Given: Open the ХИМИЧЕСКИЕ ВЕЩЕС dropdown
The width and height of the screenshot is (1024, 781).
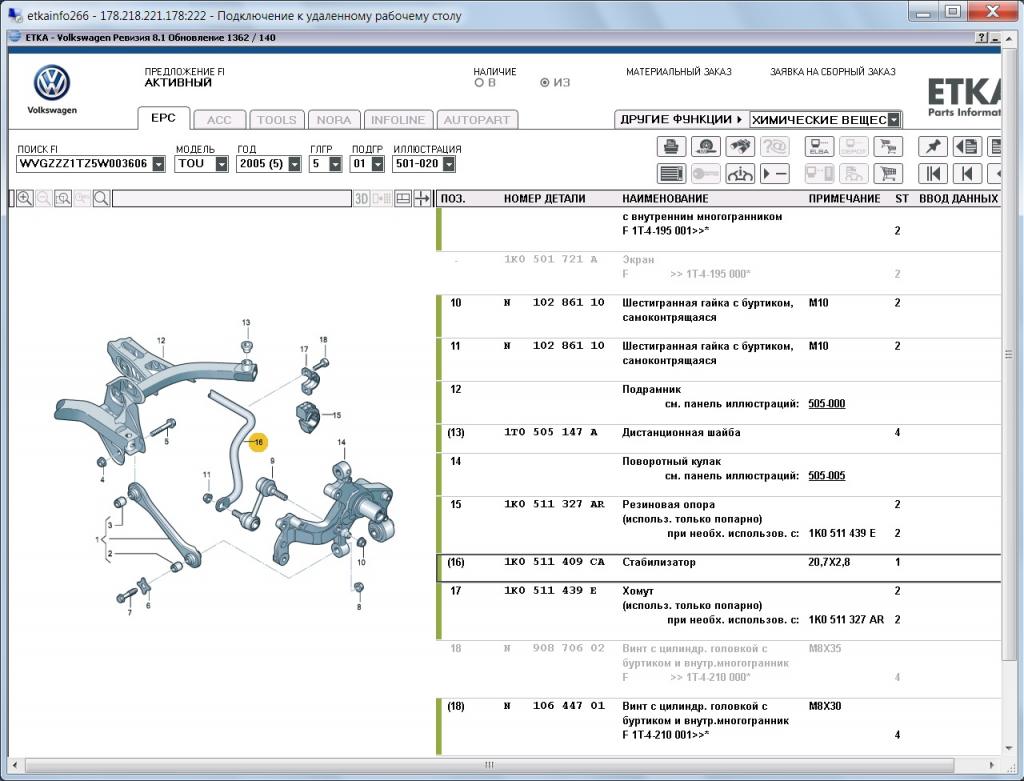Looking at the screenshot, I should tap(894, 120).
